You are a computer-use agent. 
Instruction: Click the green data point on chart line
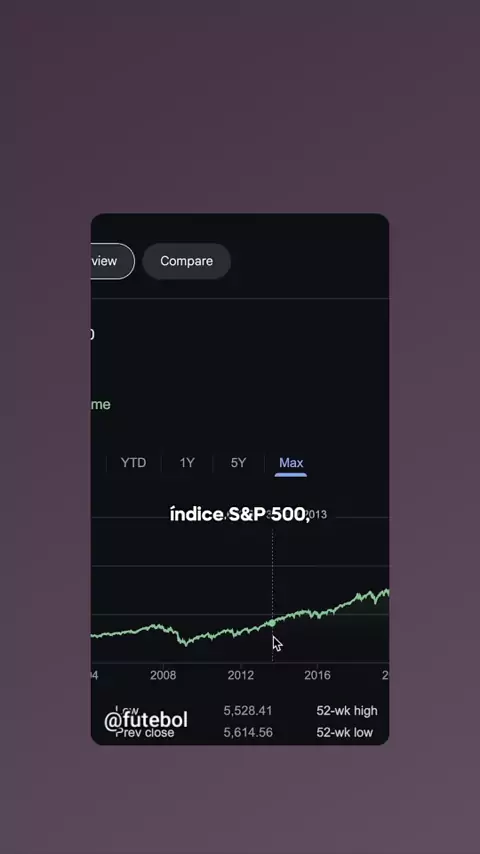(x=272, y=622)
